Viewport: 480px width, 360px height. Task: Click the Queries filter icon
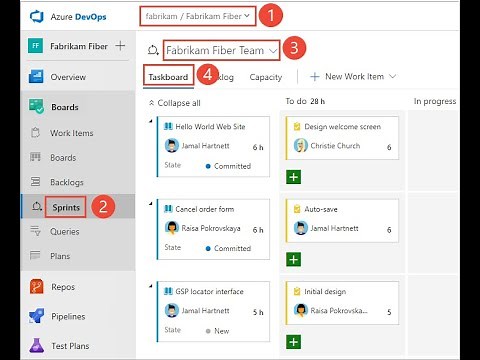(x=35, y=231)
